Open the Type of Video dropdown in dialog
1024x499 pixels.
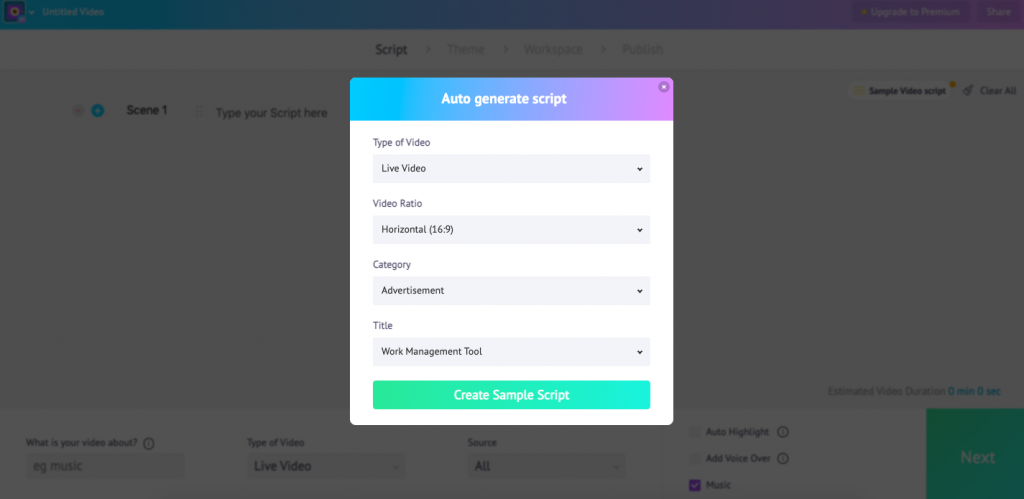click(511, 169)
